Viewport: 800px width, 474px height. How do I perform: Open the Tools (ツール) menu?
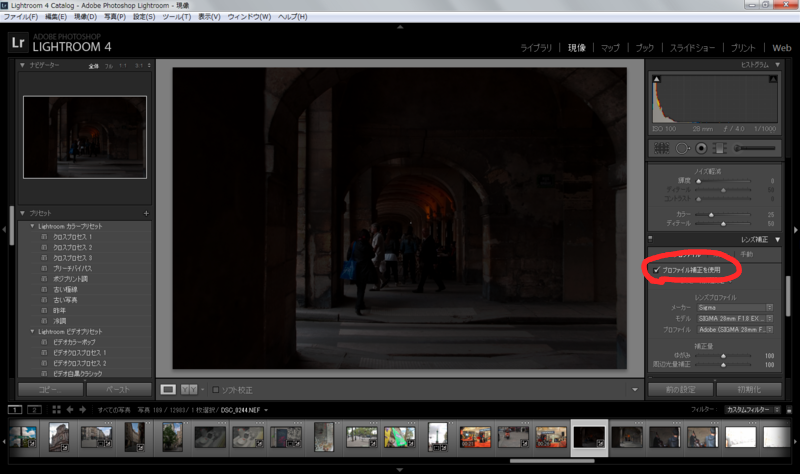pos(177,17)
